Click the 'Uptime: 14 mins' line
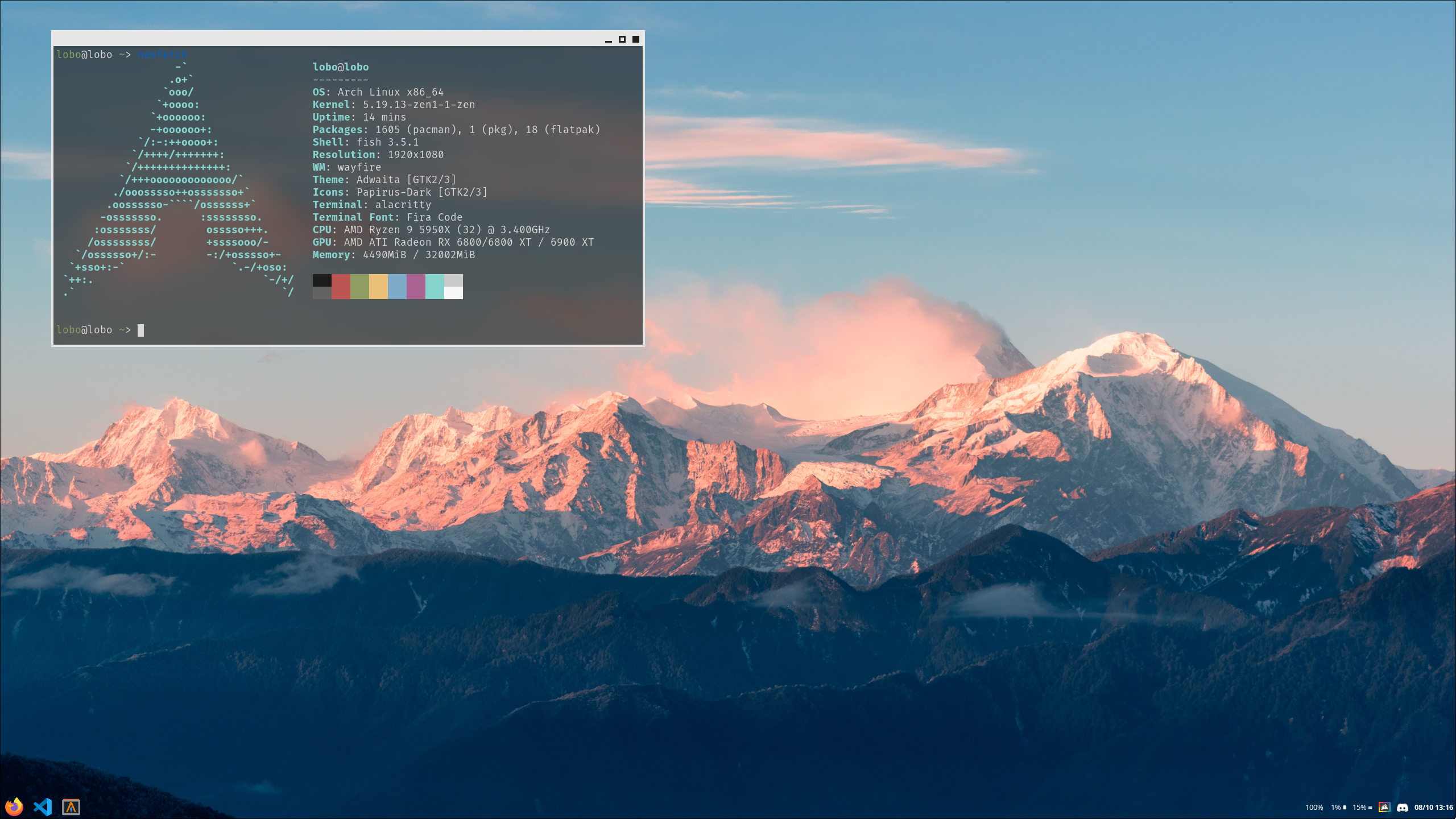This screenshot has height=819, width=1456. pos(359,117)
